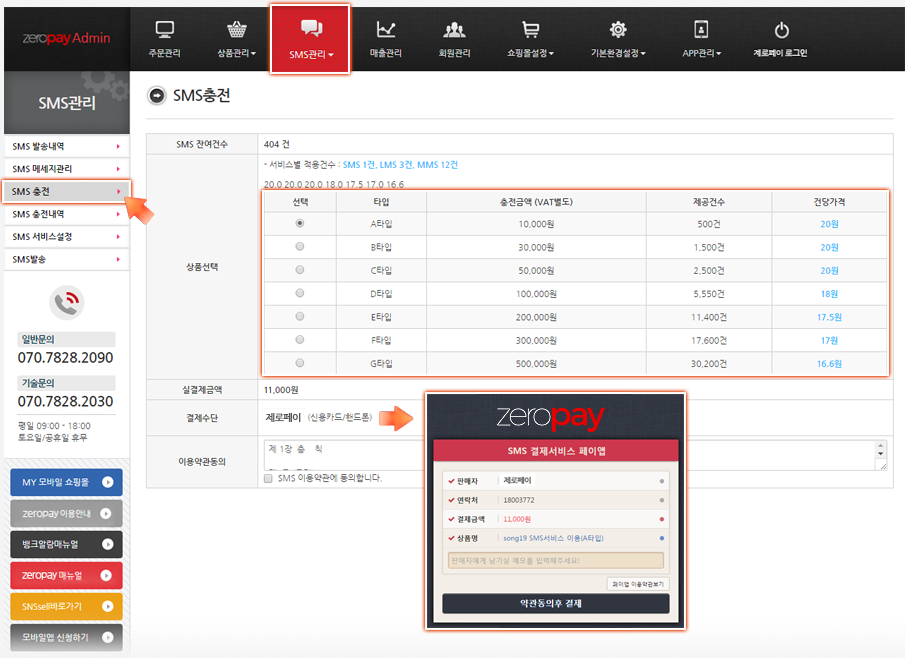Click the SMS 1건, LMS 3건, MMS 12건 text
Screen dimensions: 905x658
pos(400,165)
